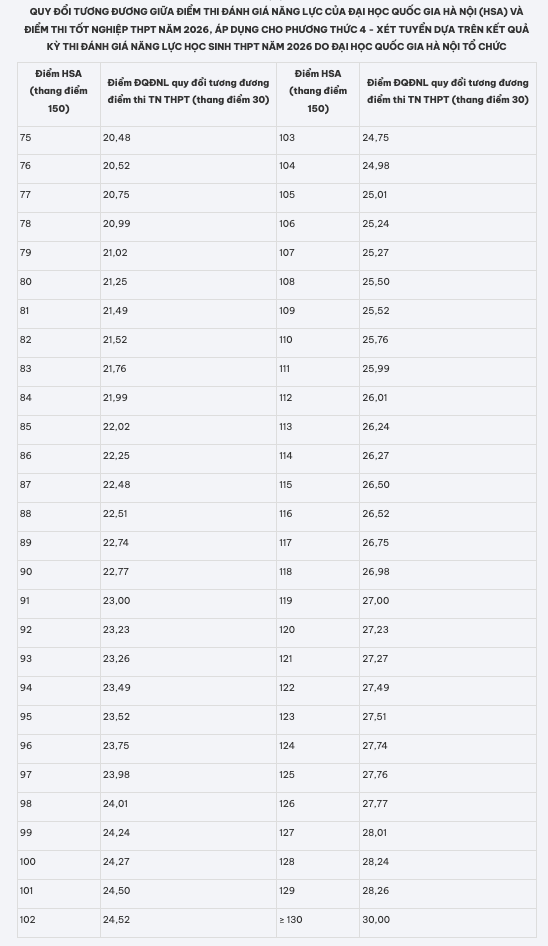The image size is (548, 946).
Task: Click the converted value 26,50
Action: tap(448, 484)
